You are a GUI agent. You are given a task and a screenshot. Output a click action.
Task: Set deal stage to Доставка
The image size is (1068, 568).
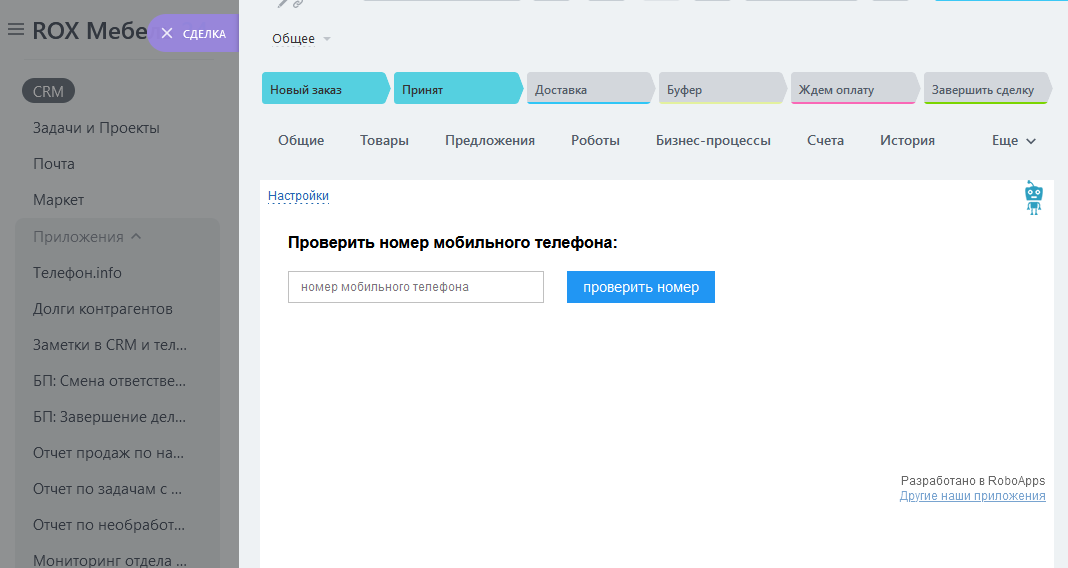click(588, 89)
